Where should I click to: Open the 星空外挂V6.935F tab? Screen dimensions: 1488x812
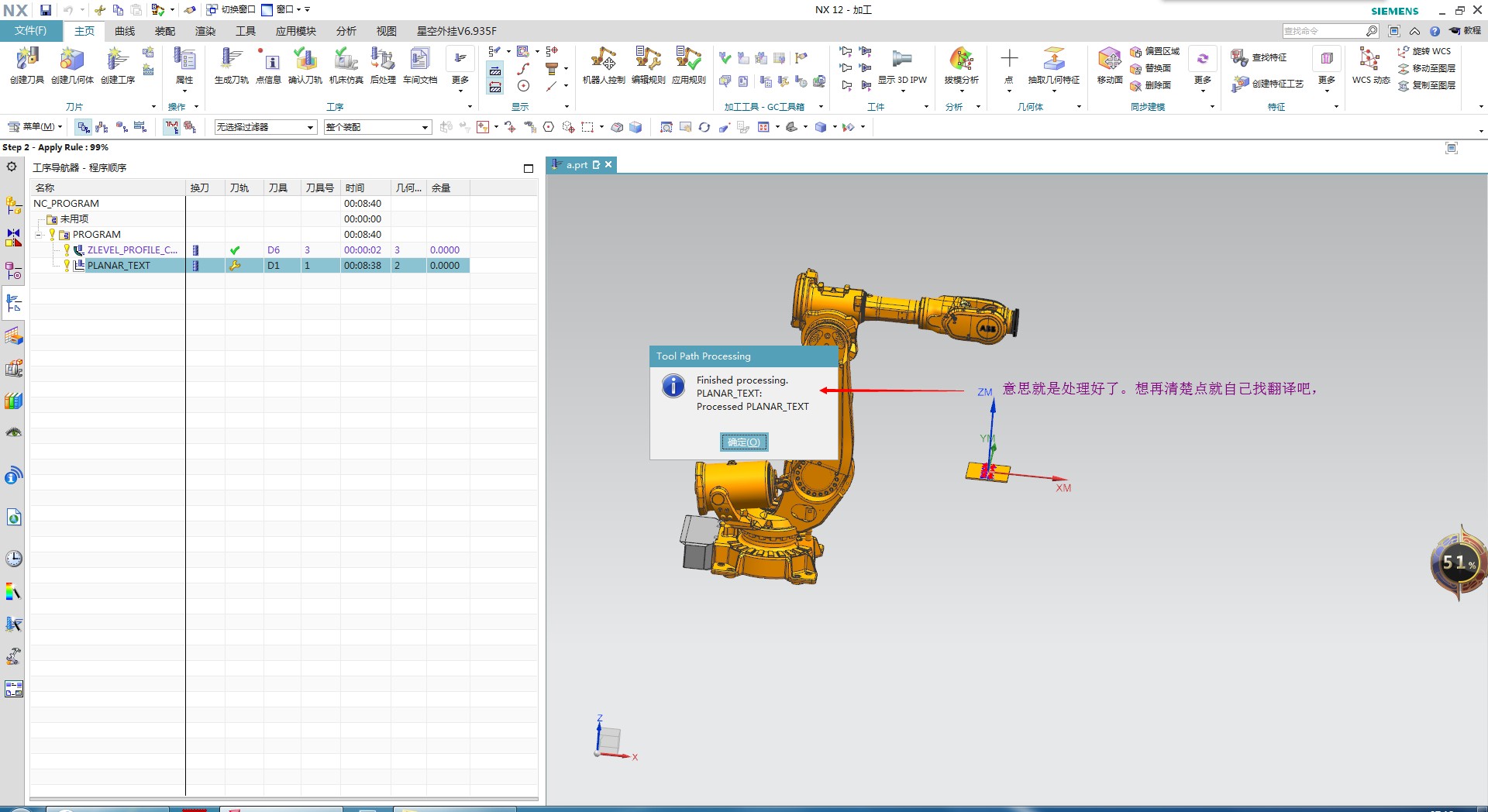pyautogui.click(x=456, y=31)
